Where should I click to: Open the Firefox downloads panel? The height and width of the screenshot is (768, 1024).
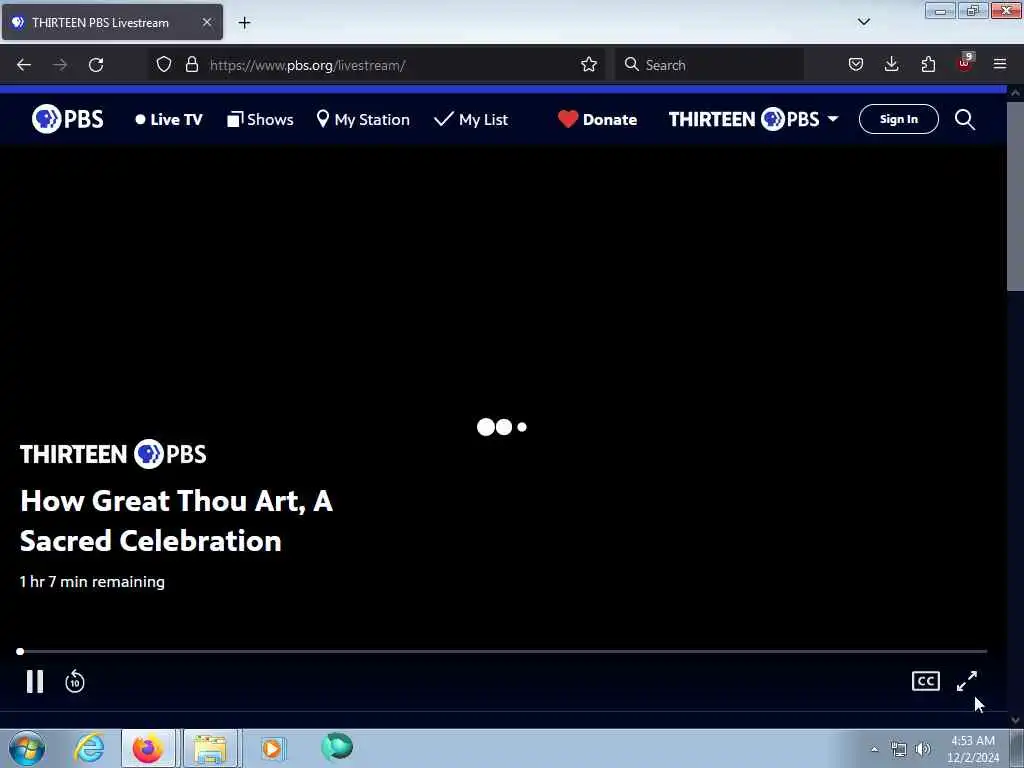(891, 65)
